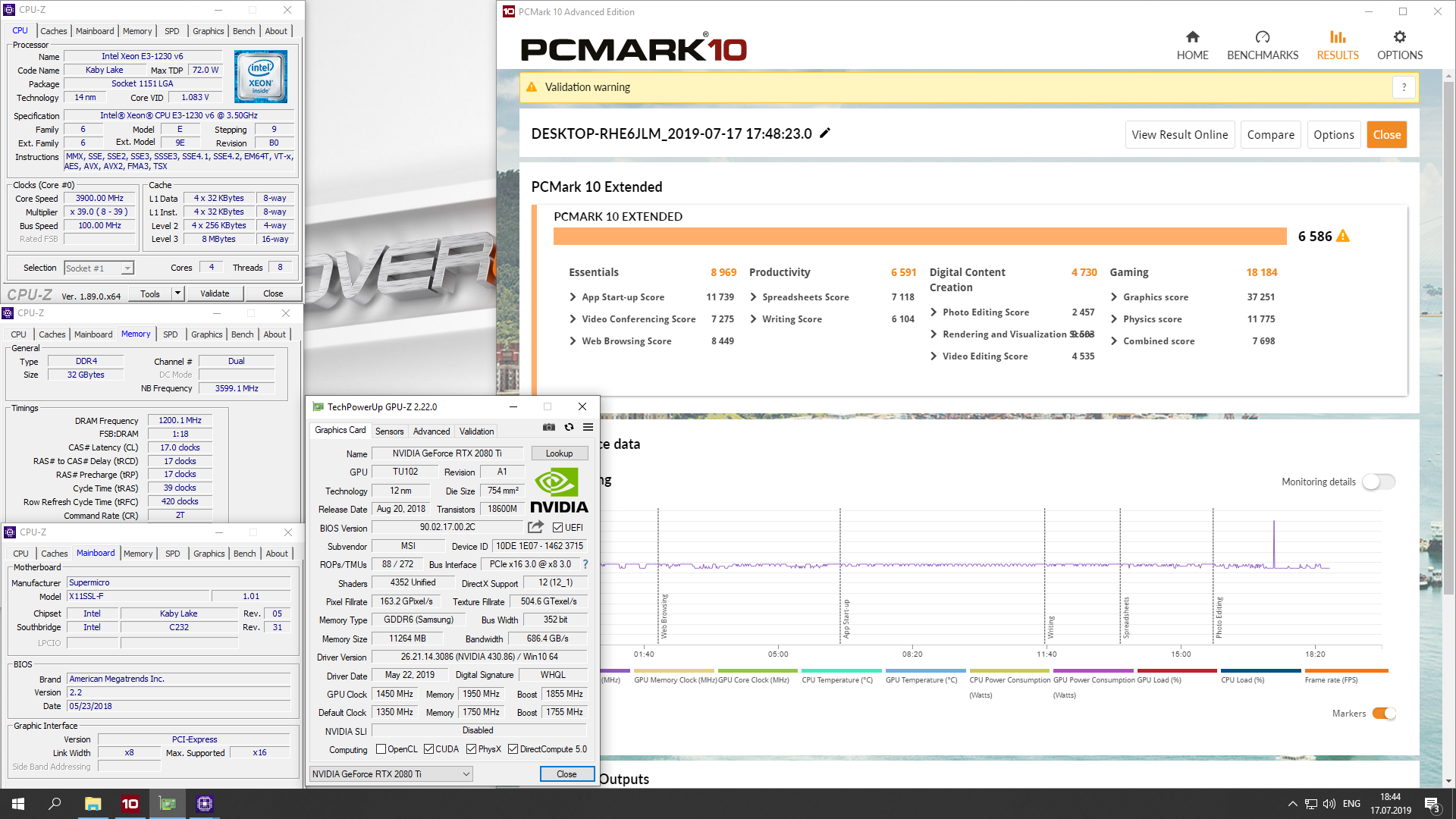Open Memory tab in top CPU-Z window
The width and height of the screenshot is (1456, 819).
(x=137, y=31)
